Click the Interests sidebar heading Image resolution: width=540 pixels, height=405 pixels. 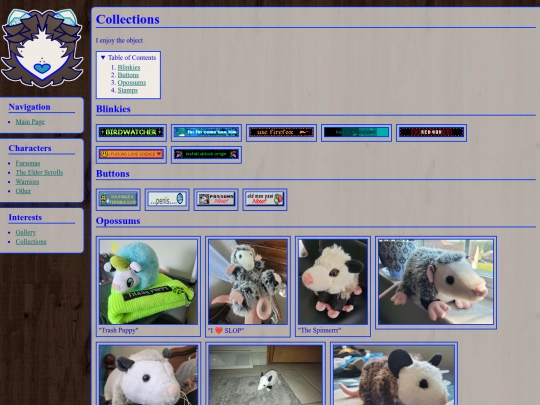[x=25, y=217]
